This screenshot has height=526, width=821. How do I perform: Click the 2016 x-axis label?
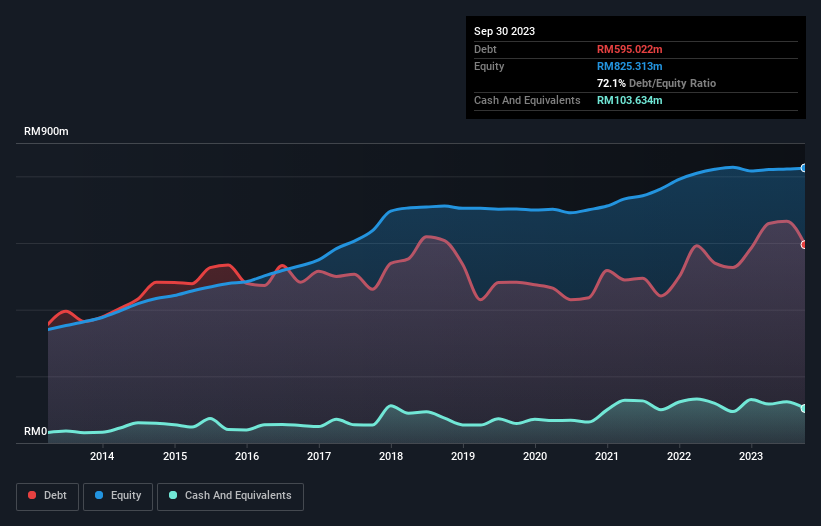[x=247, y=456]
